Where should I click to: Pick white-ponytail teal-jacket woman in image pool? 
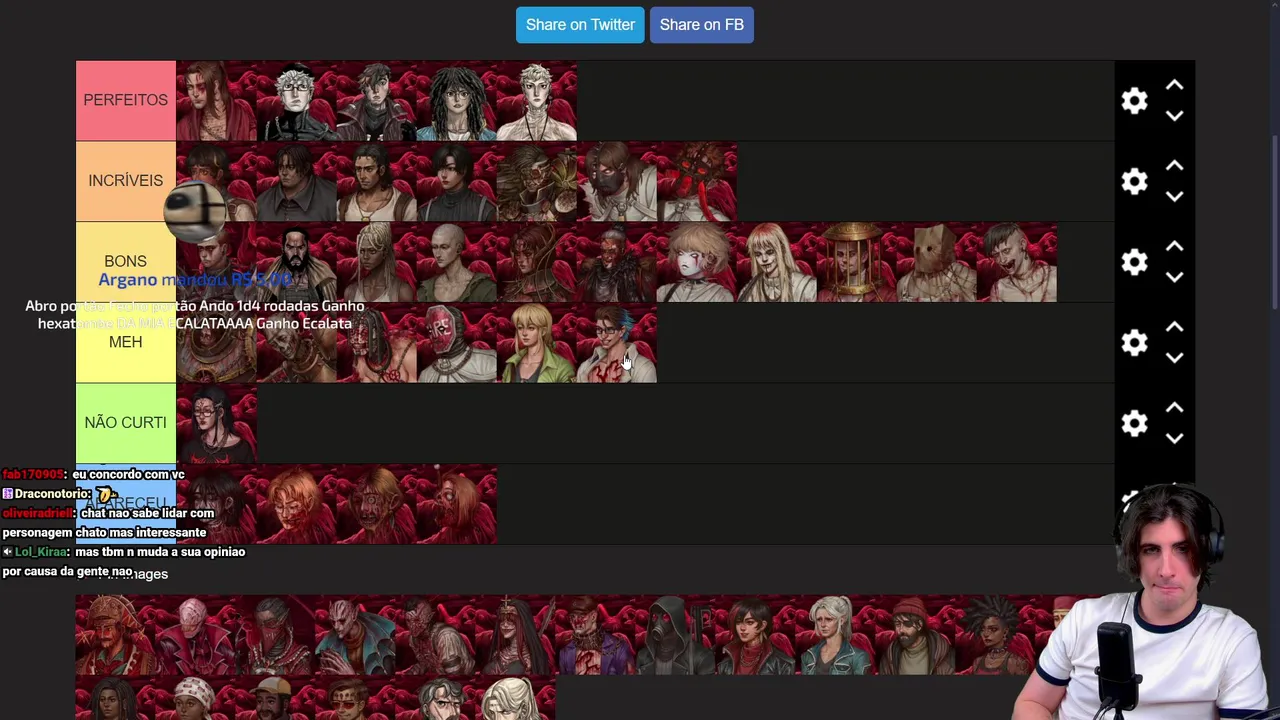(836, 635)
